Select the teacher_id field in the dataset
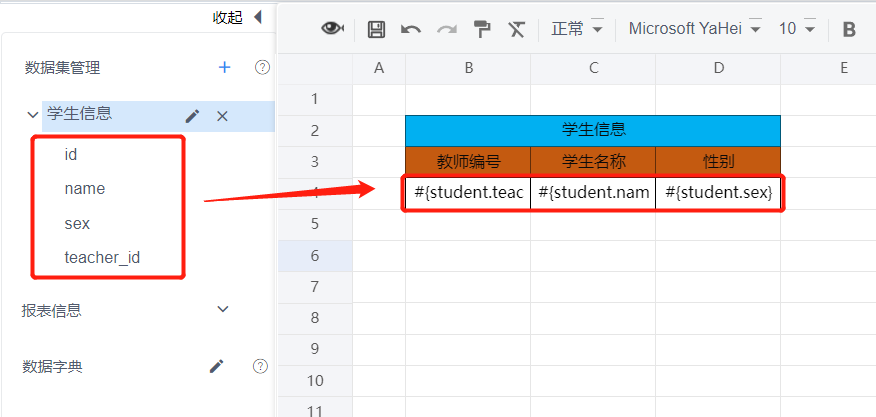This screenshot has width=876, height=417. click(102, 258)
